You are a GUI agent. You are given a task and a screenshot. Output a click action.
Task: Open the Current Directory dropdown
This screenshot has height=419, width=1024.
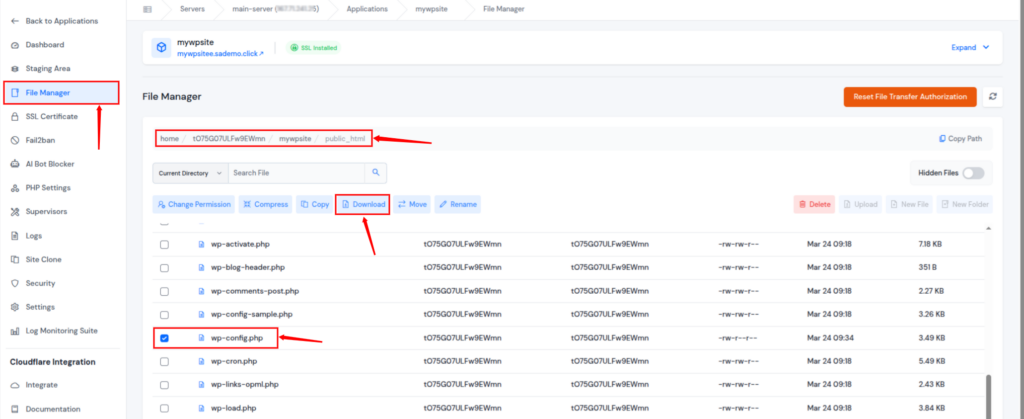[190, 173]
